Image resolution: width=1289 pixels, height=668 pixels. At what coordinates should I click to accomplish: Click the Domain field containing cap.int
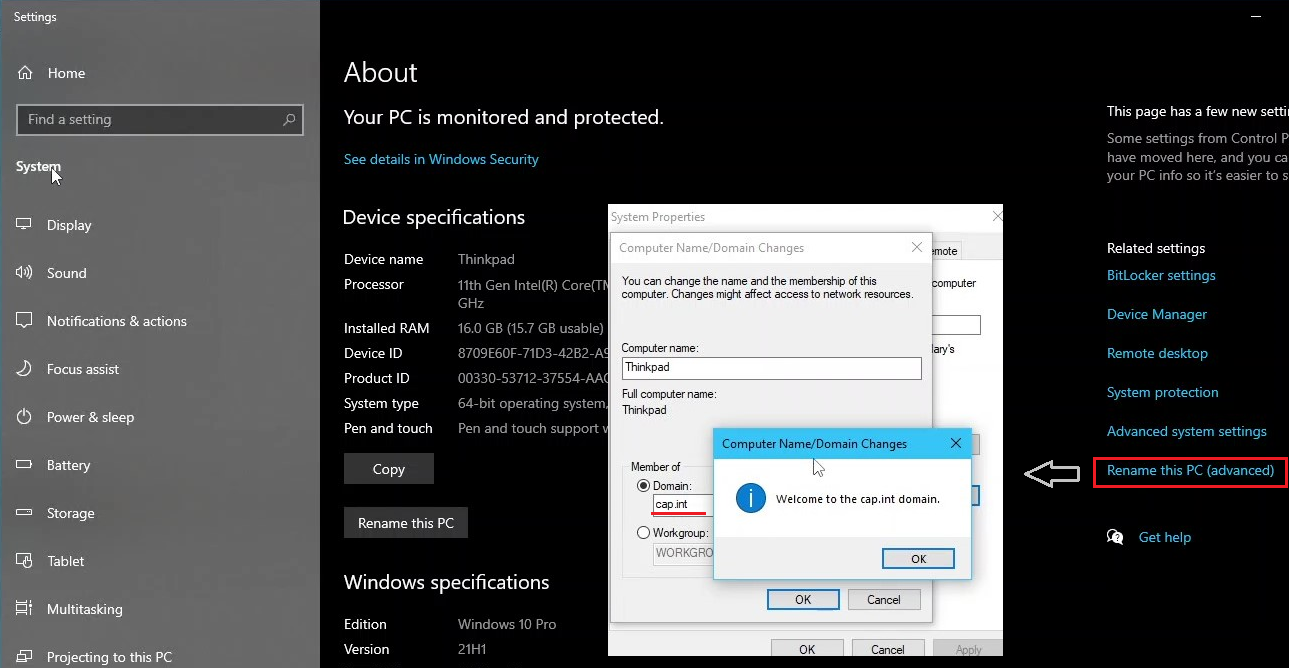(683, 504)
